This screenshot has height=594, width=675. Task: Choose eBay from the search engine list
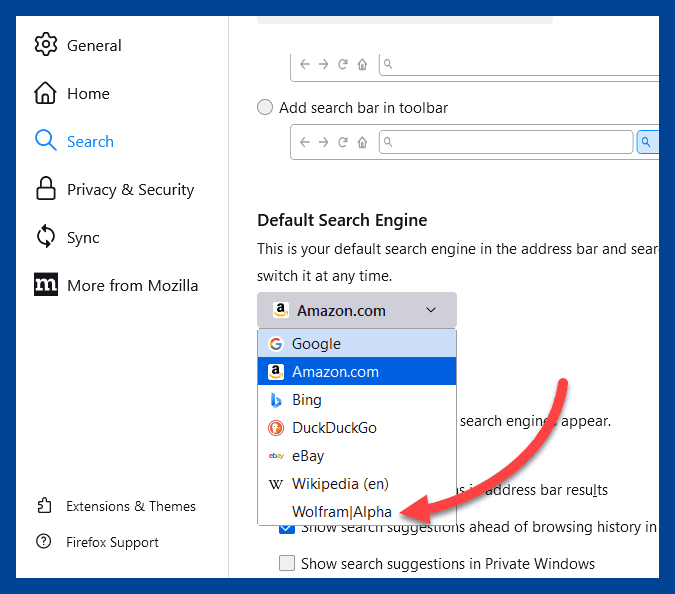[357, 455]
